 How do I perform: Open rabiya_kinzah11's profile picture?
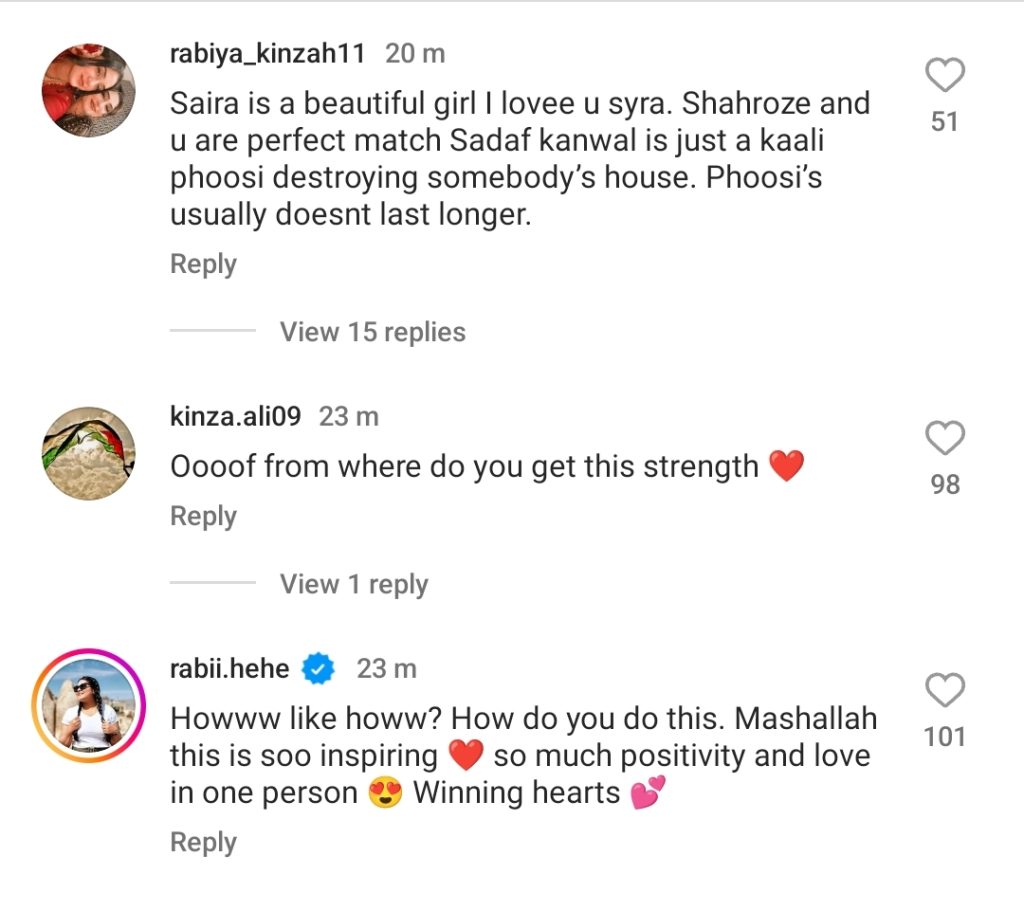tap(88, 90)
